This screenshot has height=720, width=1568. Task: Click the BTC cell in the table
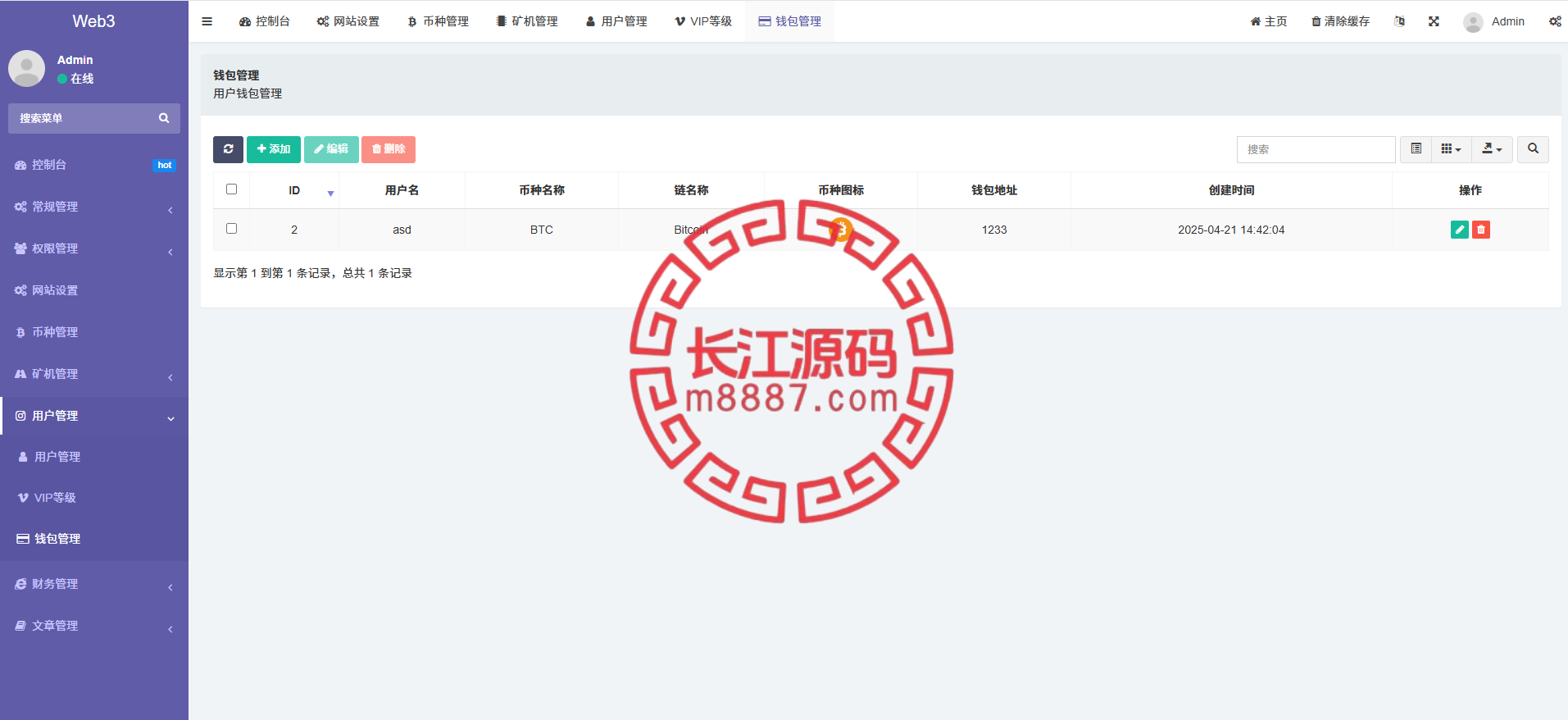(542, 230)
